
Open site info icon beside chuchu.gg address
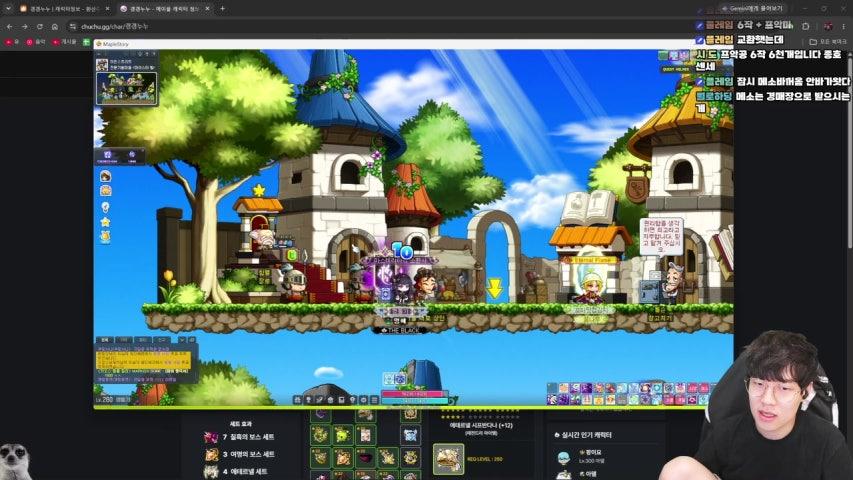[73, 26]
